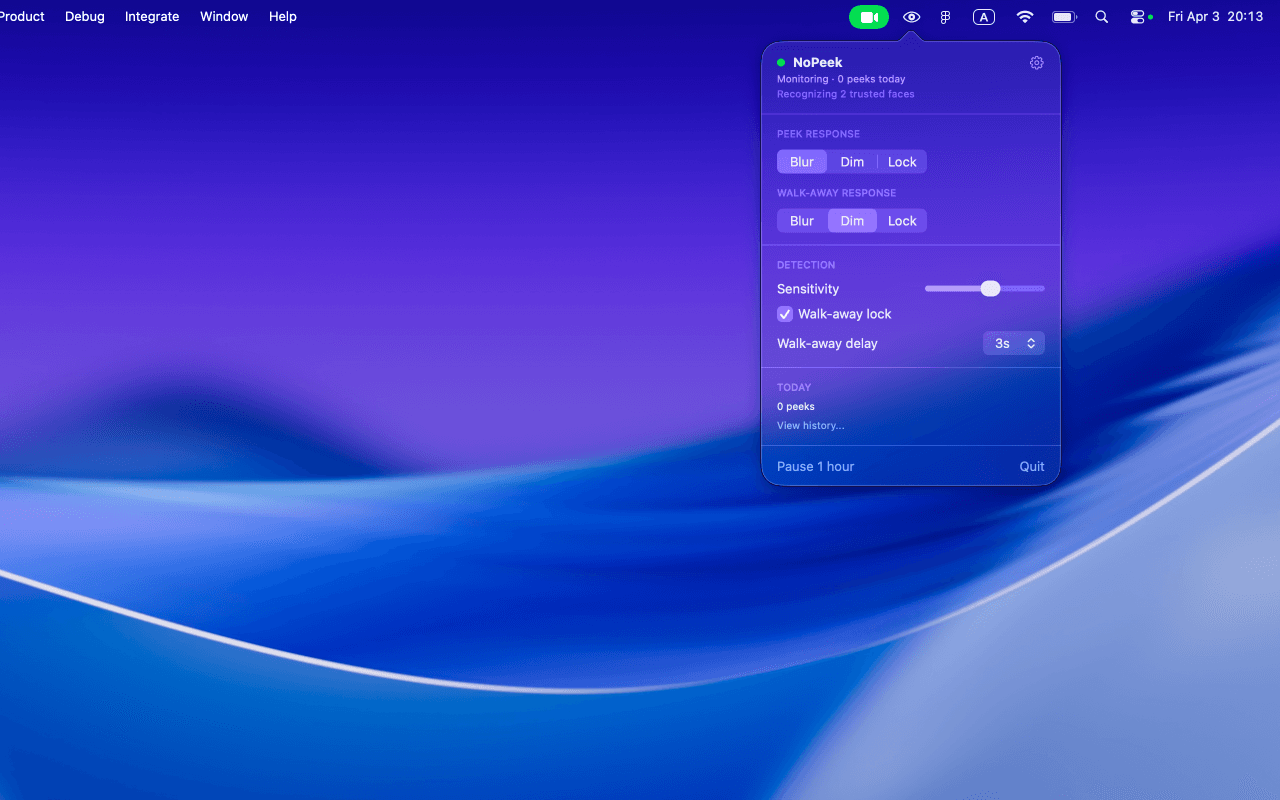
Task: Set peek response to Dim
Action: point(852,161)
